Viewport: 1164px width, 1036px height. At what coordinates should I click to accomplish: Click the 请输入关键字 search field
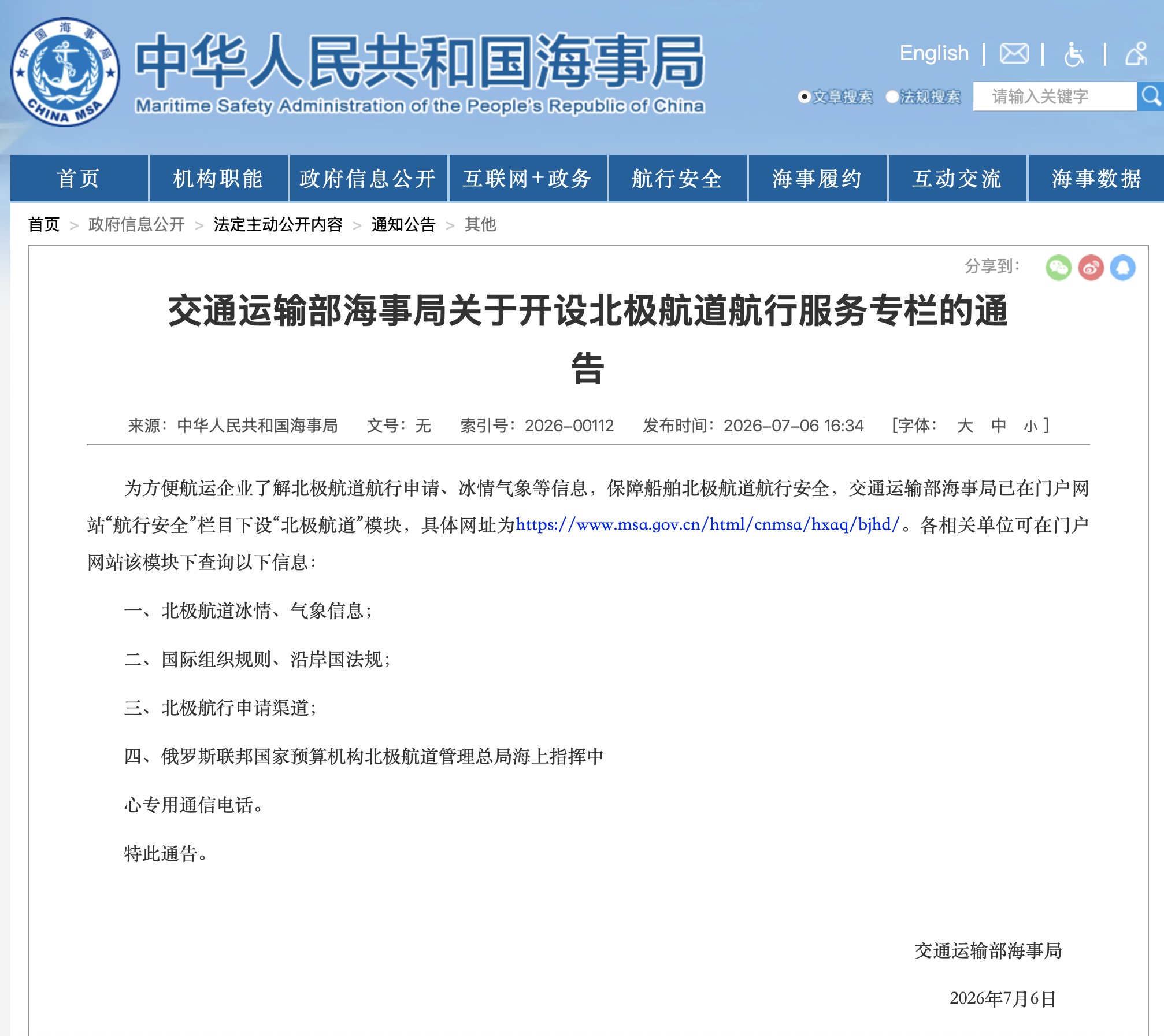[1055, 96]
